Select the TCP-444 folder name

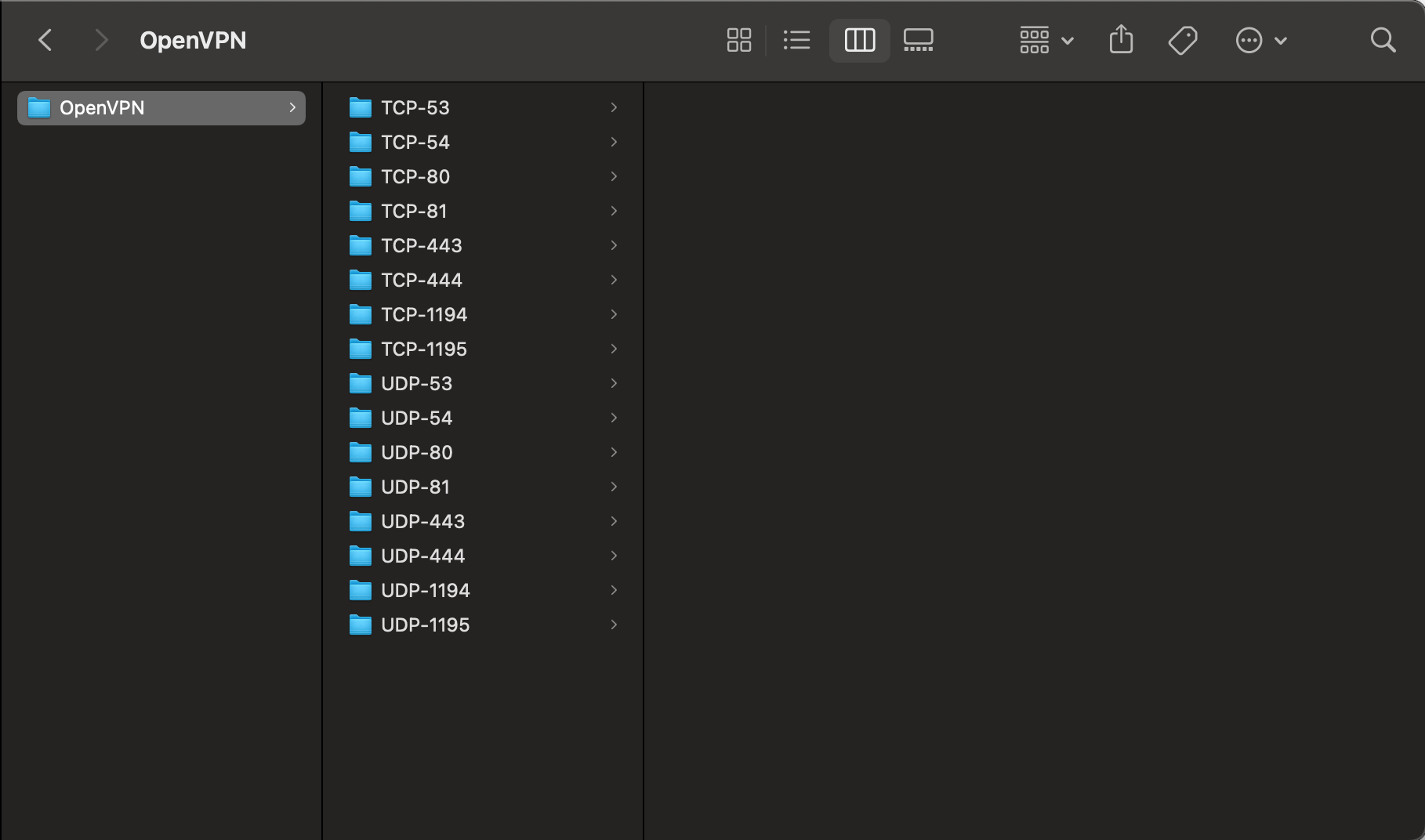click(x=422, y=280)
